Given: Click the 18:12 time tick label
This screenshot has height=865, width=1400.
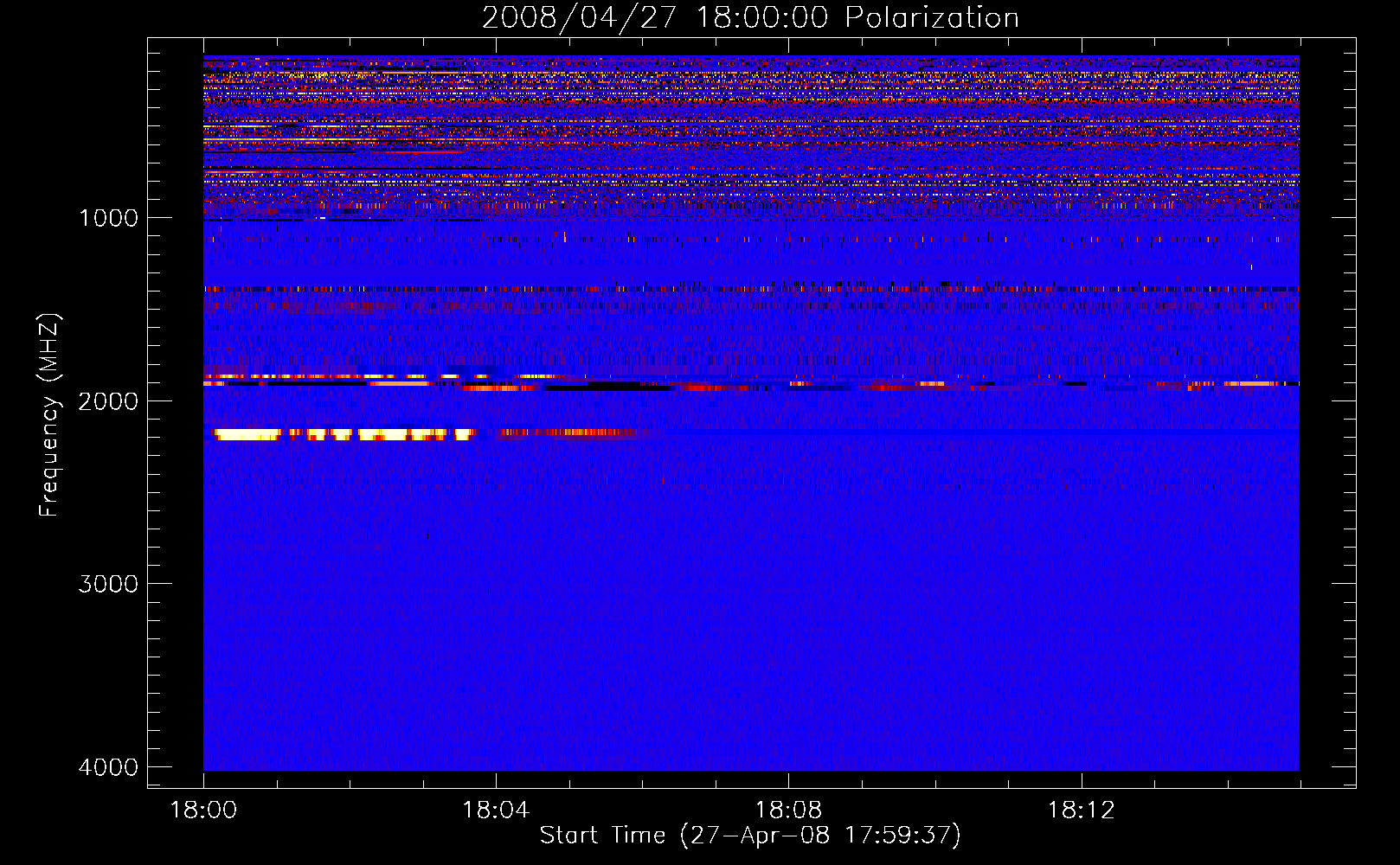Looking at the screenshot, I should [1081, 811].
